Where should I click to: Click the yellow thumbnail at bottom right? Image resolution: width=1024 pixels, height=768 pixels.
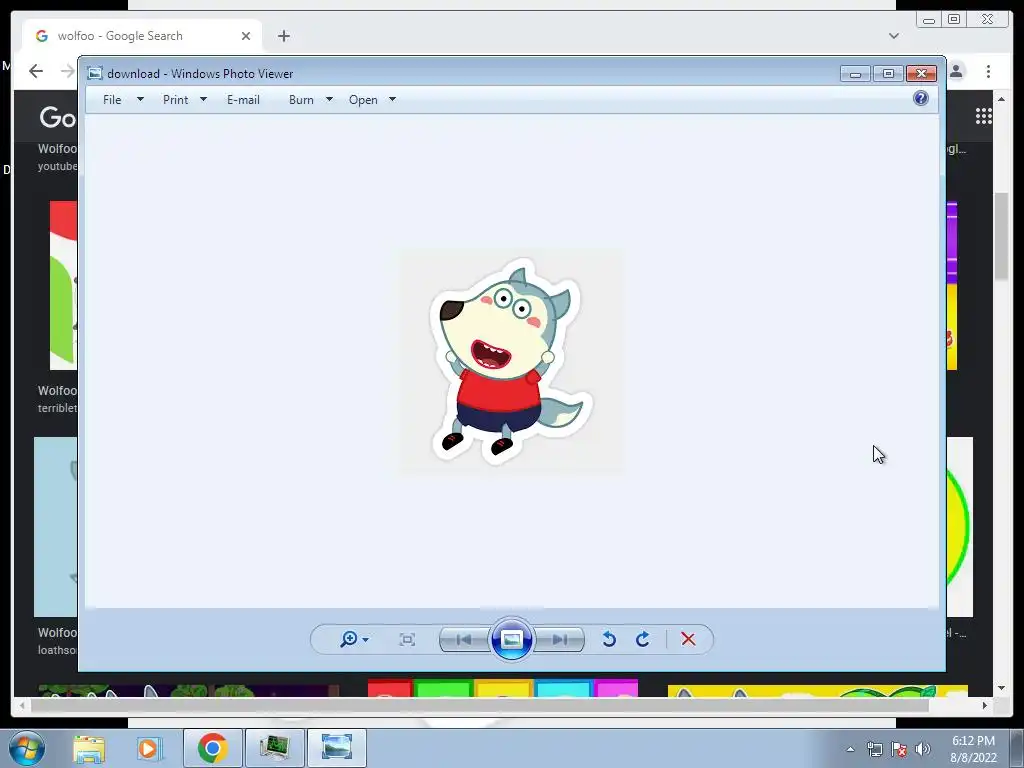click(x=818, y=691)
